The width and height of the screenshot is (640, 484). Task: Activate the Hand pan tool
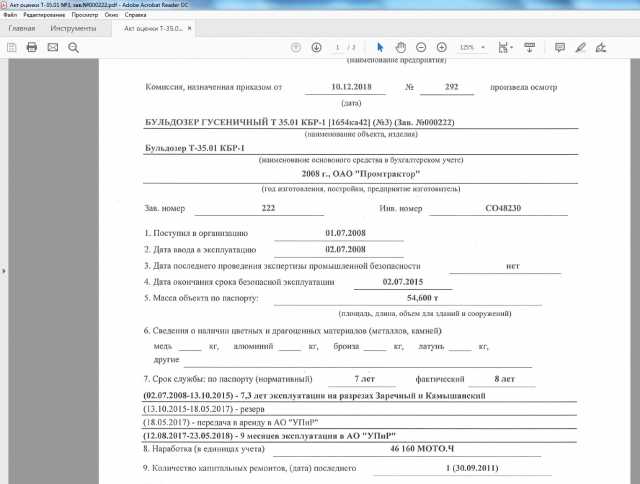click(x=401, y=47)
